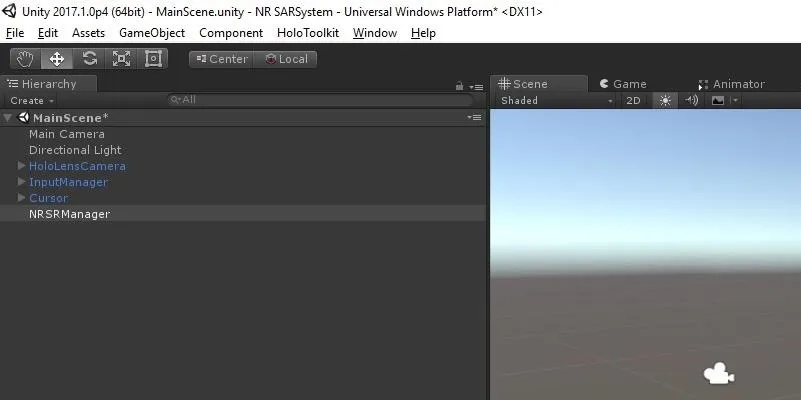Open the Create dropdown in Hierarchy
The height and width of the screenshot is (400, 801).
(x=32, y=101)
